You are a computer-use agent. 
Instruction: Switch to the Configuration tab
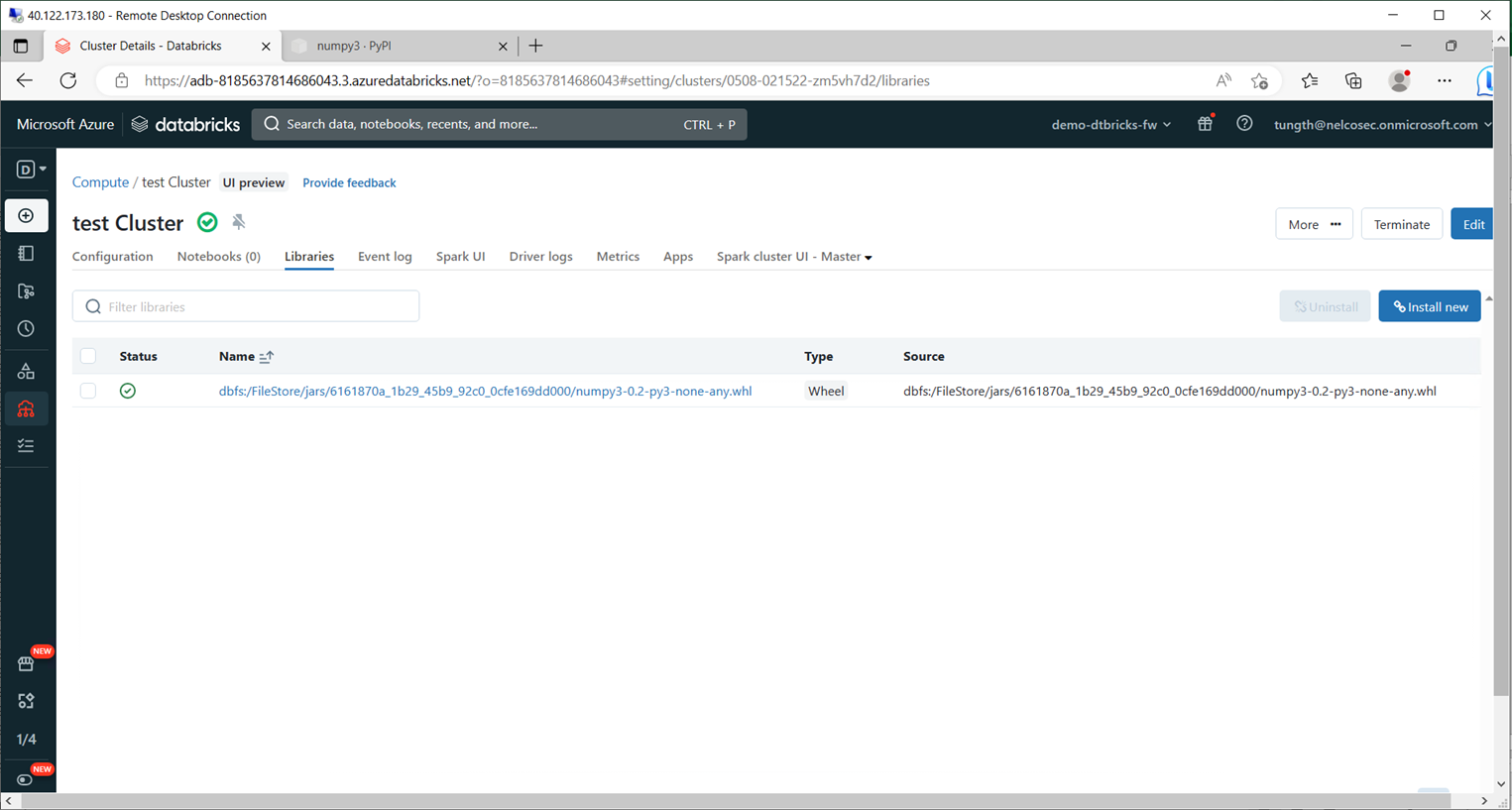coord(112,257)
